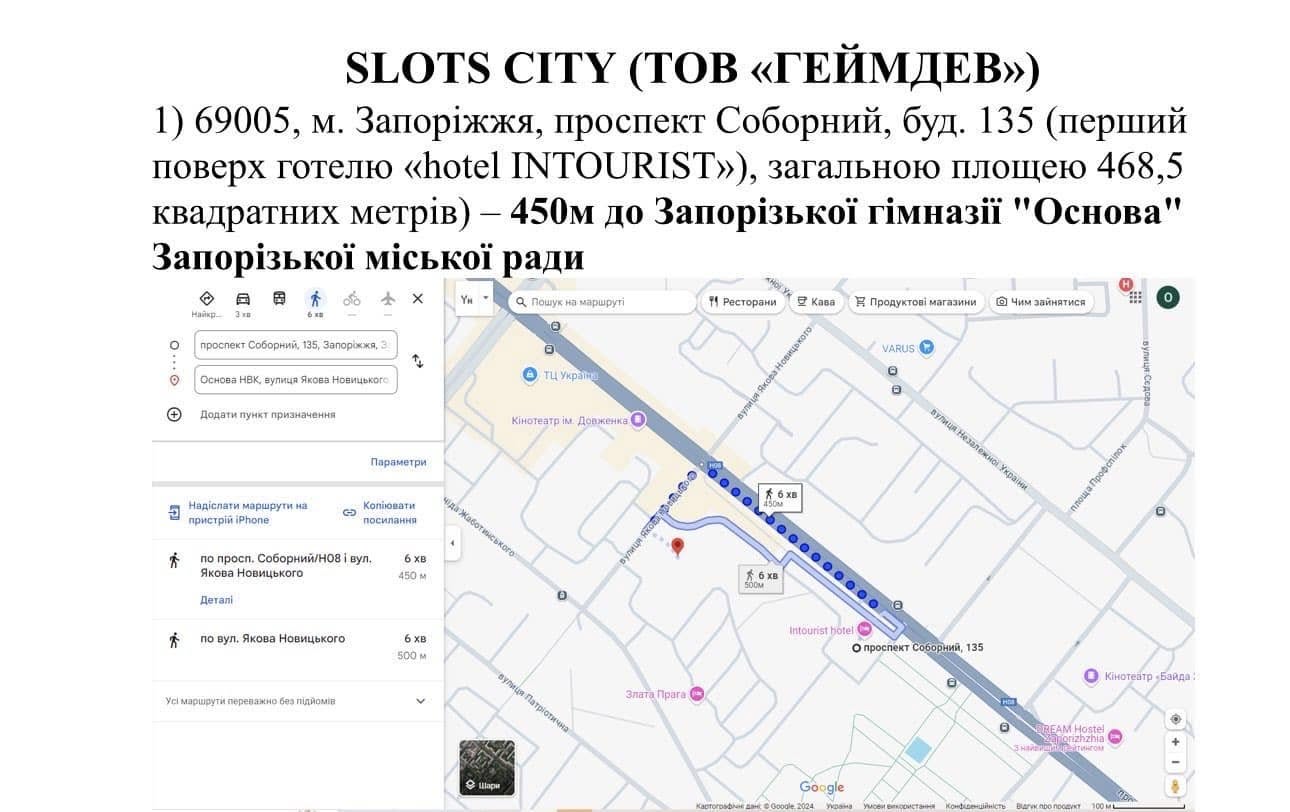Open the Шари layers thumbnail

[x=487, y=767]
